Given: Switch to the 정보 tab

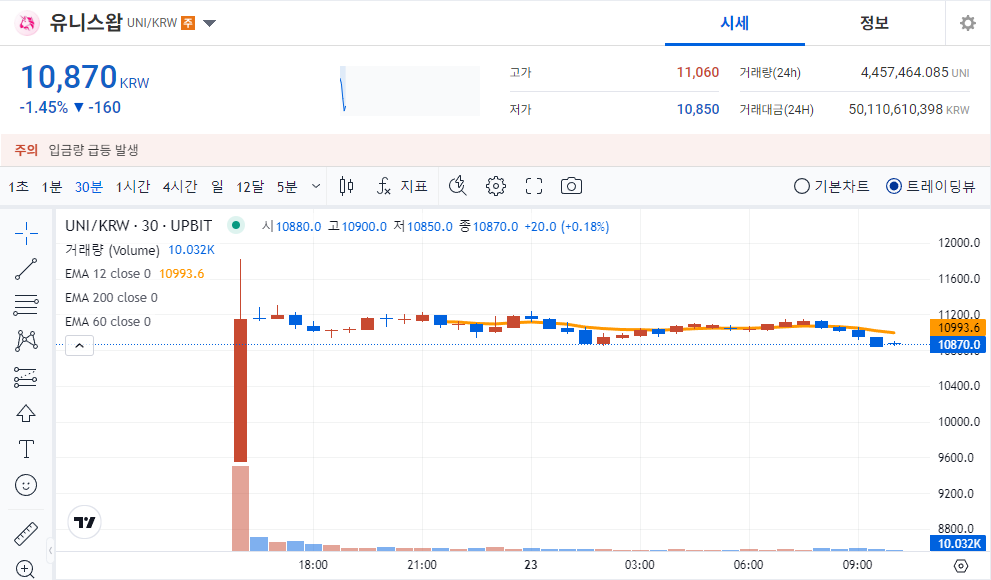Looking at the screenshot, I should [x=874, y=23].
